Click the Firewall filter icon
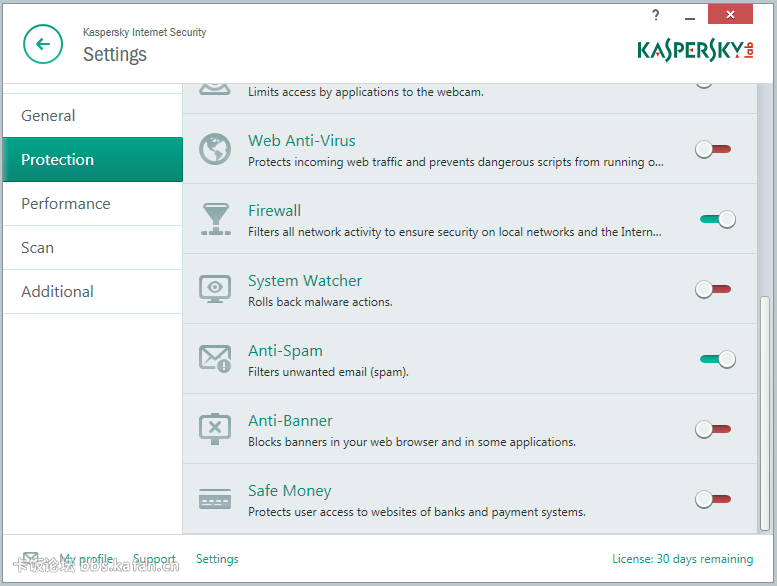 (x=216, y=218)
